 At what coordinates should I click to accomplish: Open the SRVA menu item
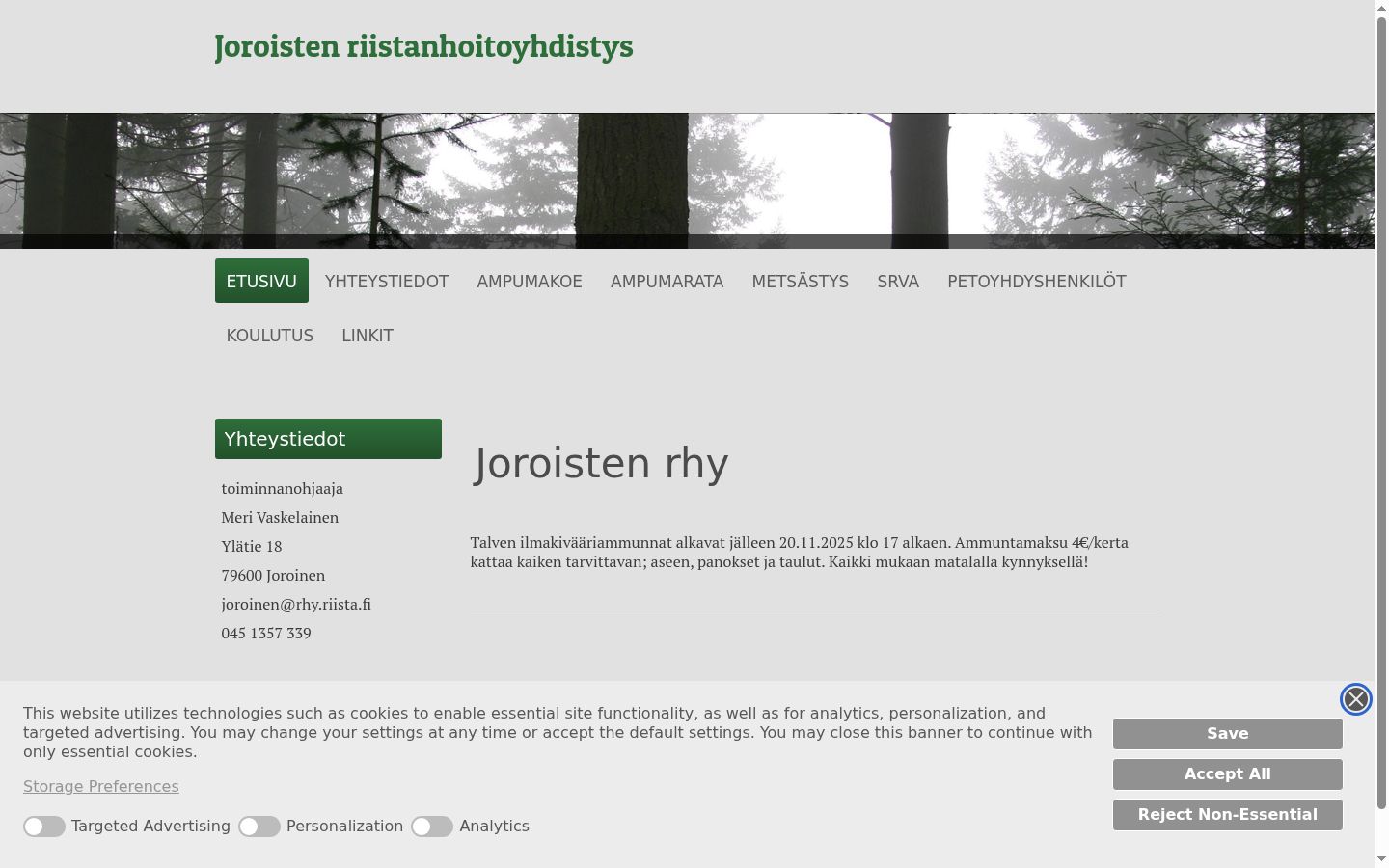[x=898, y=282]
